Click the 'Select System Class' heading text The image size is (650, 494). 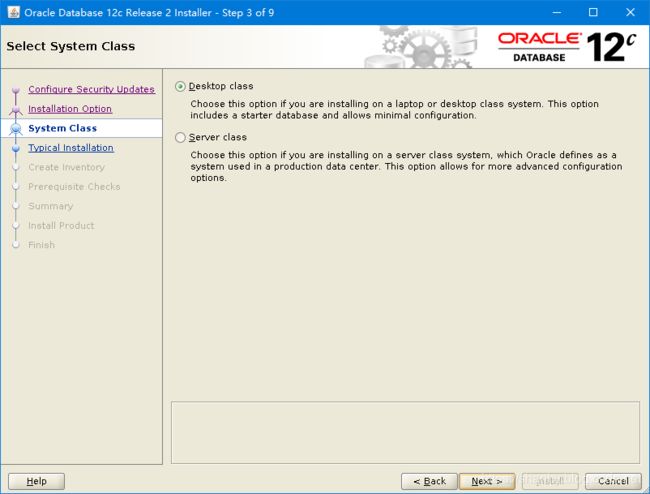pyautogui.click(x=70, y=46)
